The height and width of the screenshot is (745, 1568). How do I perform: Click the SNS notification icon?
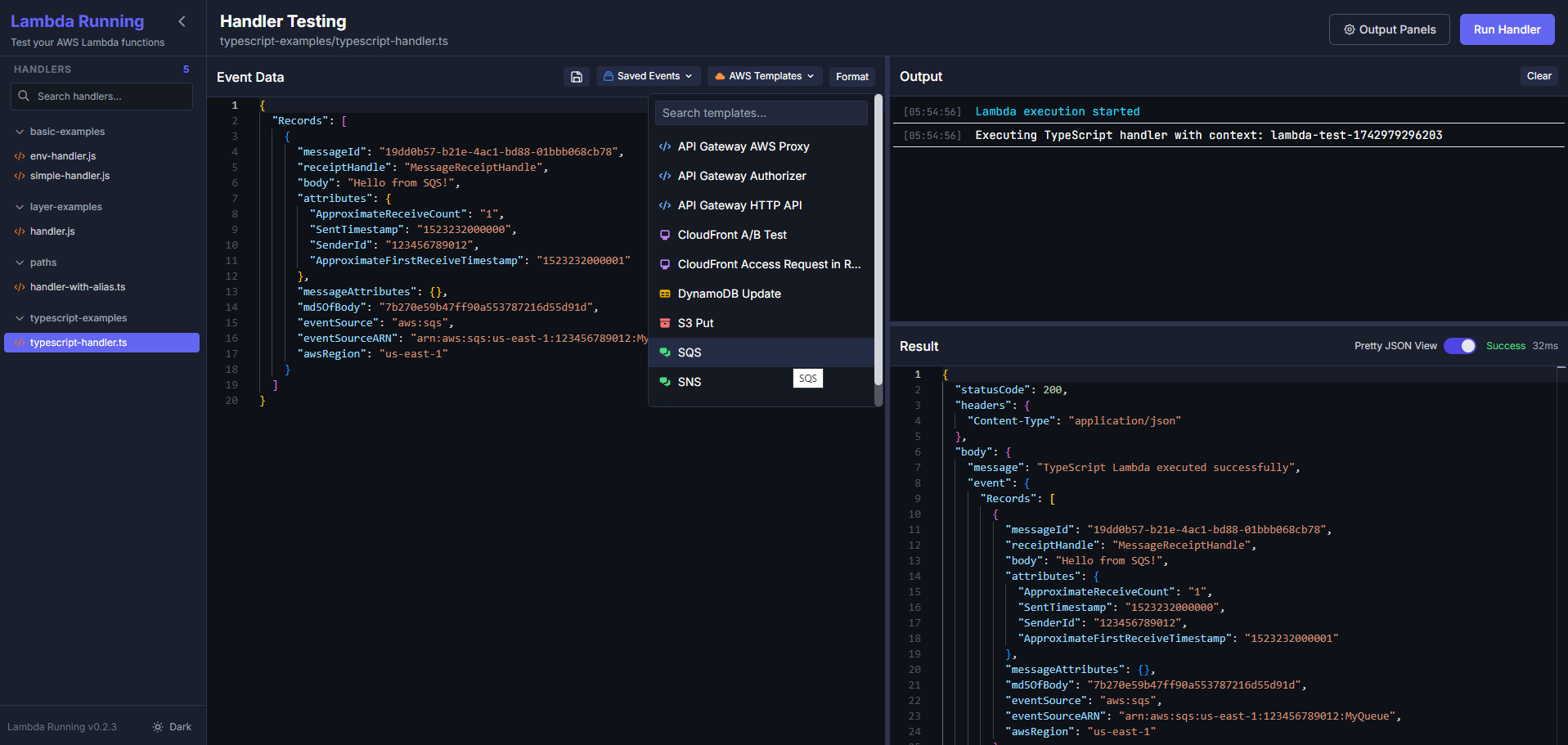click(665, 383)
